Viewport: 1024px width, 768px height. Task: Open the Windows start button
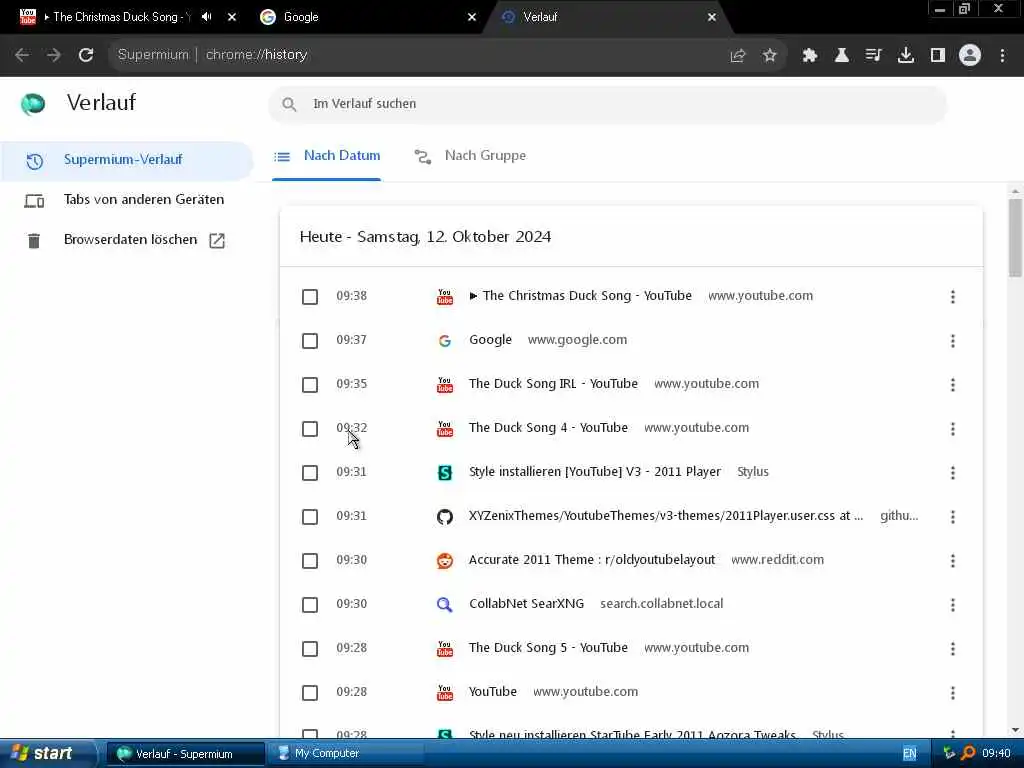click(x=46, y=754)
